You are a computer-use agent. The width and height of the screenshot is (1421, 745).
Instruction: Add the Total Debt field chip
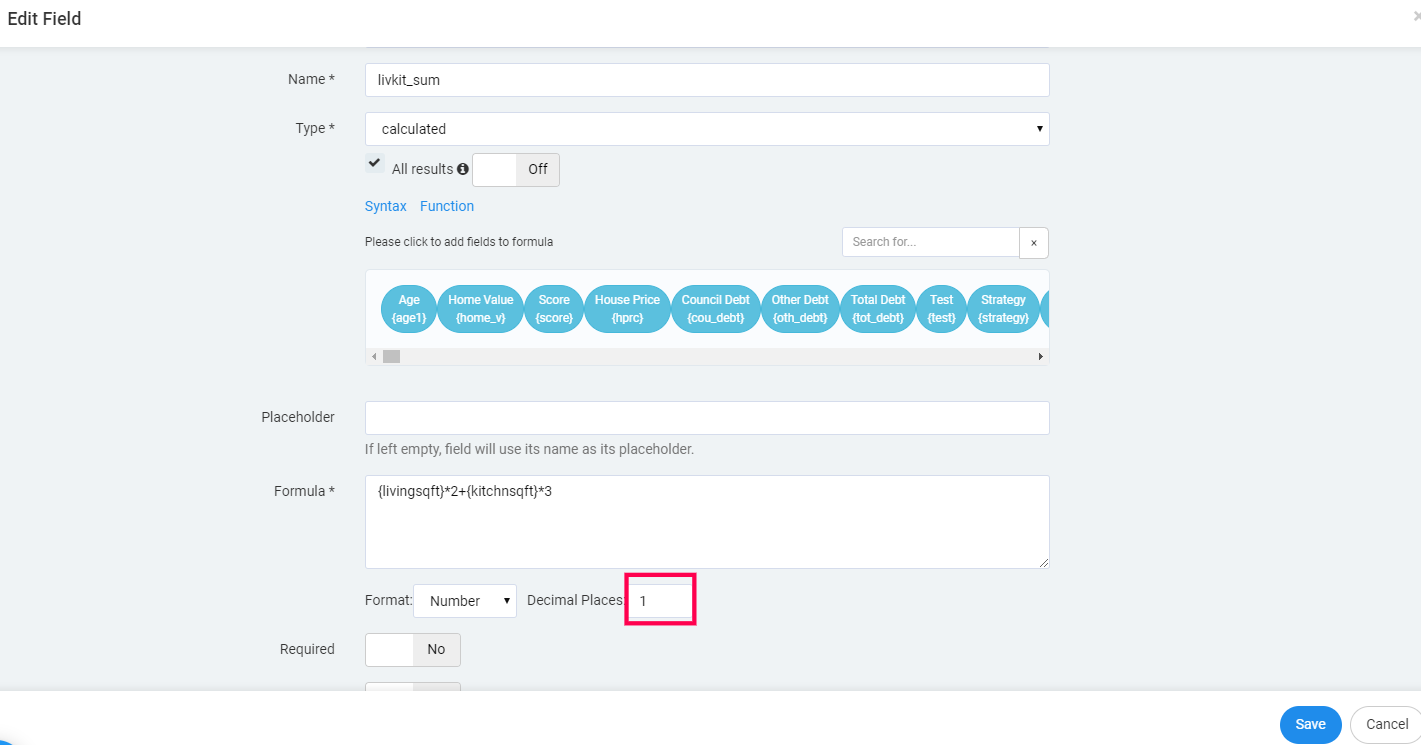pyautogui.click(x=878, y=309)
